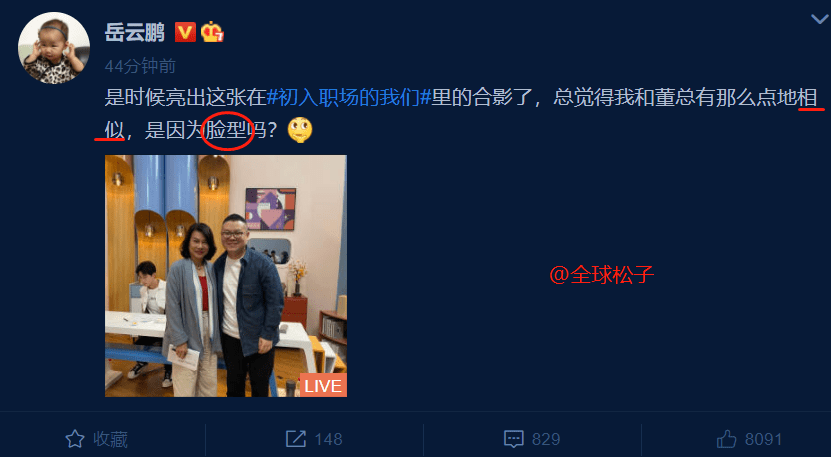Screen dimensions: 831x457
Task: Open the 岳云鹏 username link
Action: (135, 33)
